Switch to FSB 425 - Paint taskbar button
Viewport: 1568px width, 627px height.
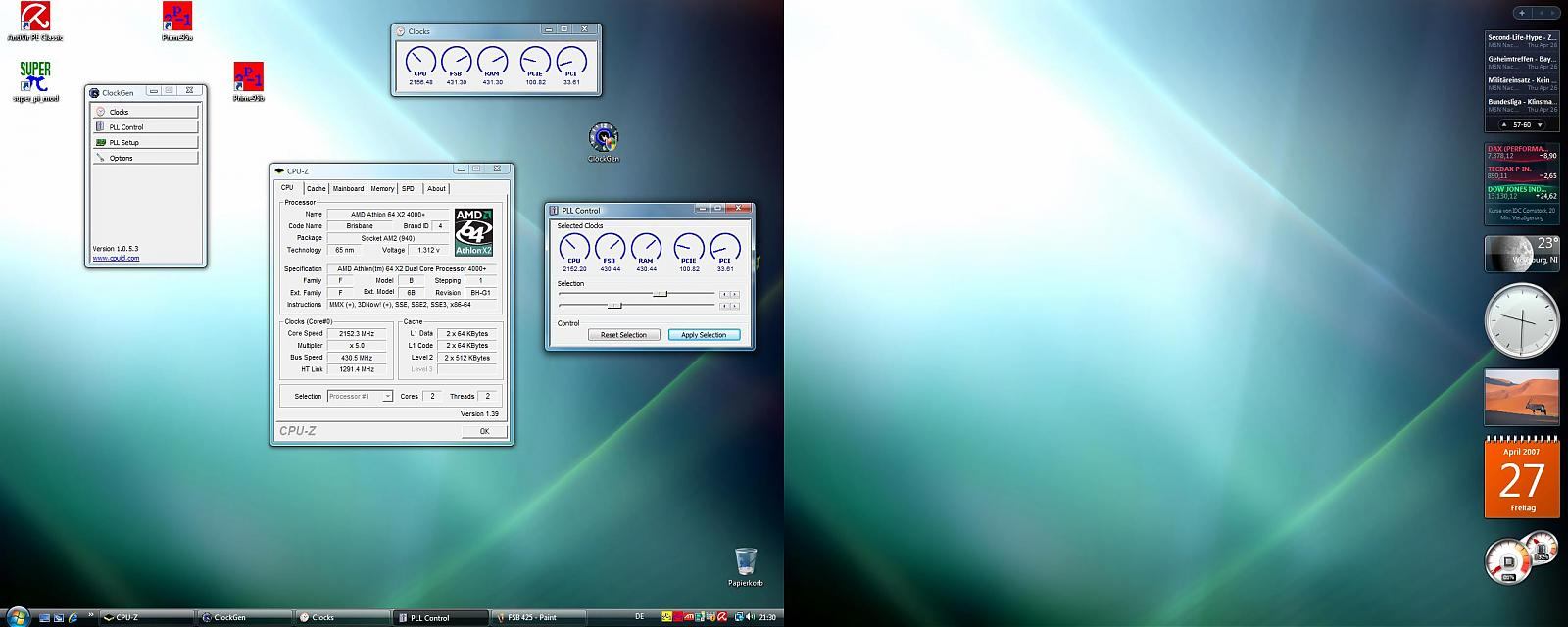click(538, 618)
